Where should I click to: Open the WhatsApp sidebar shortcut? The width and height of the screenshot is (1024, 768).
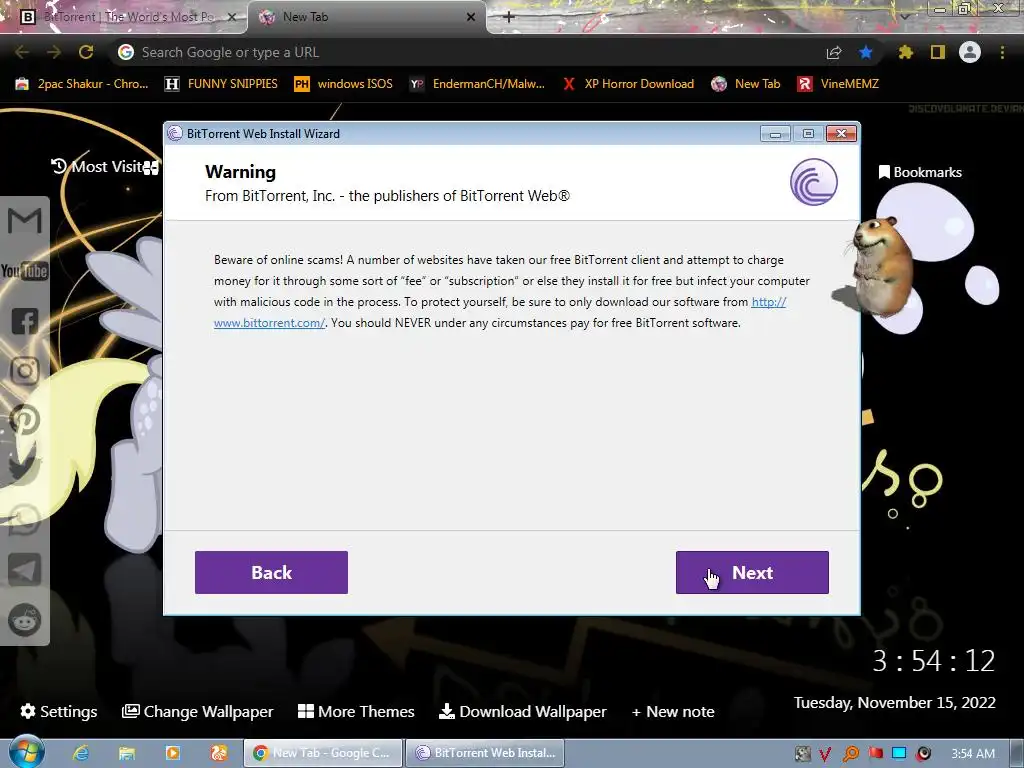pyautogui.click(x=25, y=520)
